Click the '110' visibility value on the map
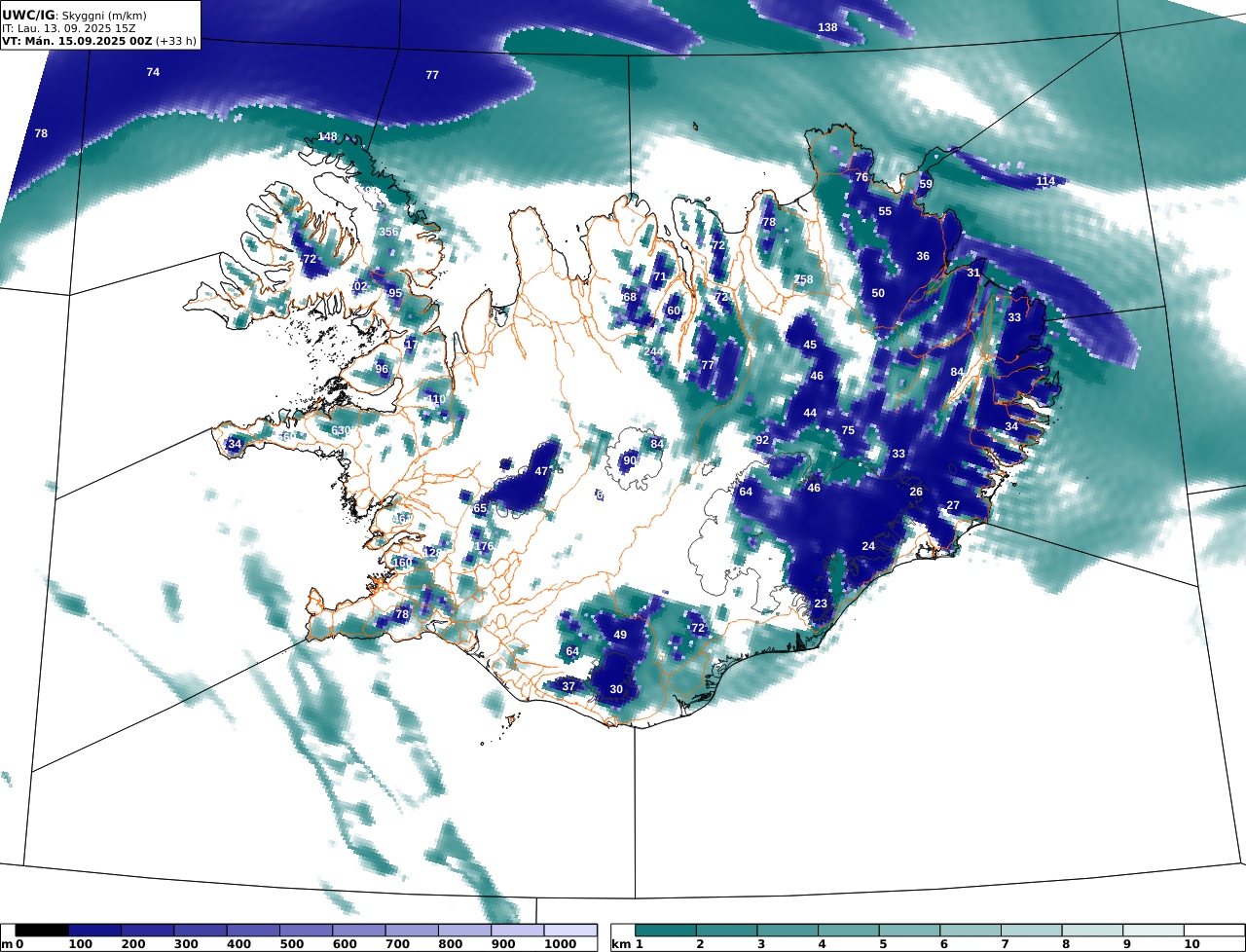 pyautogui.click(x=435, y=399)
